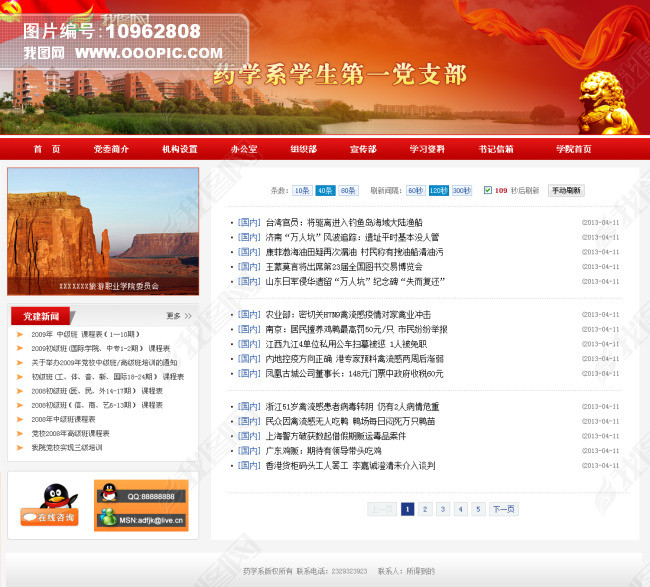This screenshot has height=587, width=650.
Task: Click [国内] tag on 台湾官员 news row
Action: (249, 223)
